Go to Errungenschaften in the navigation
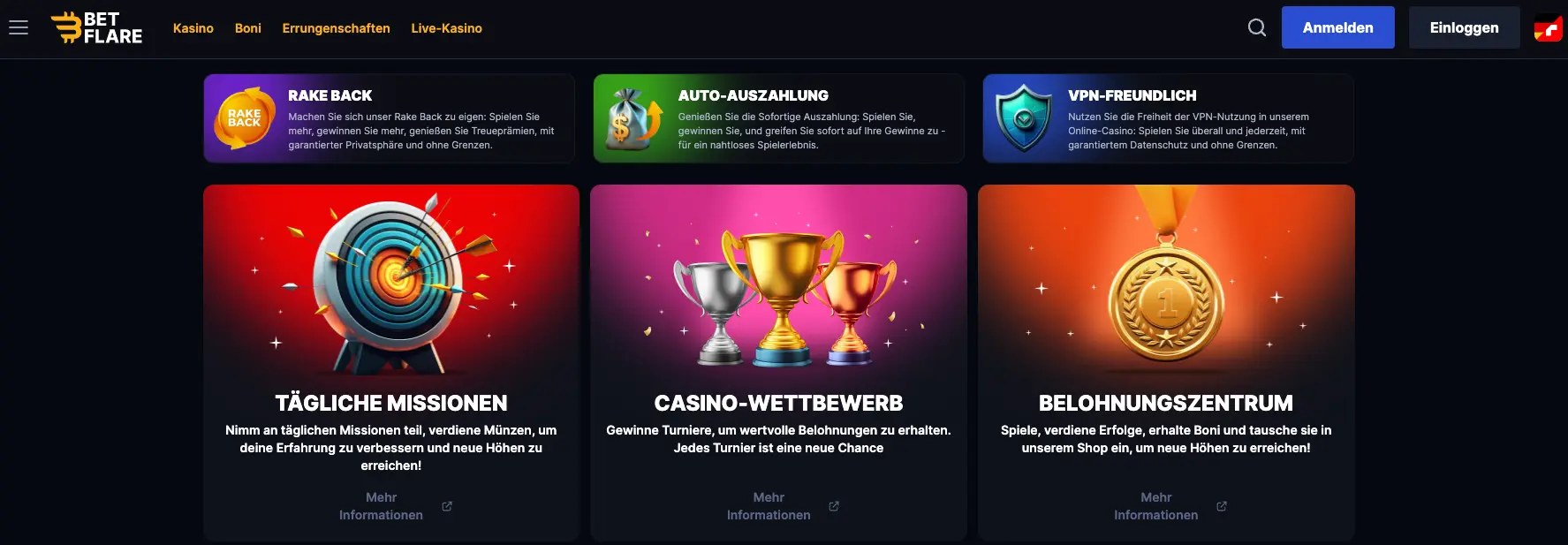 (x=336, y=28)
